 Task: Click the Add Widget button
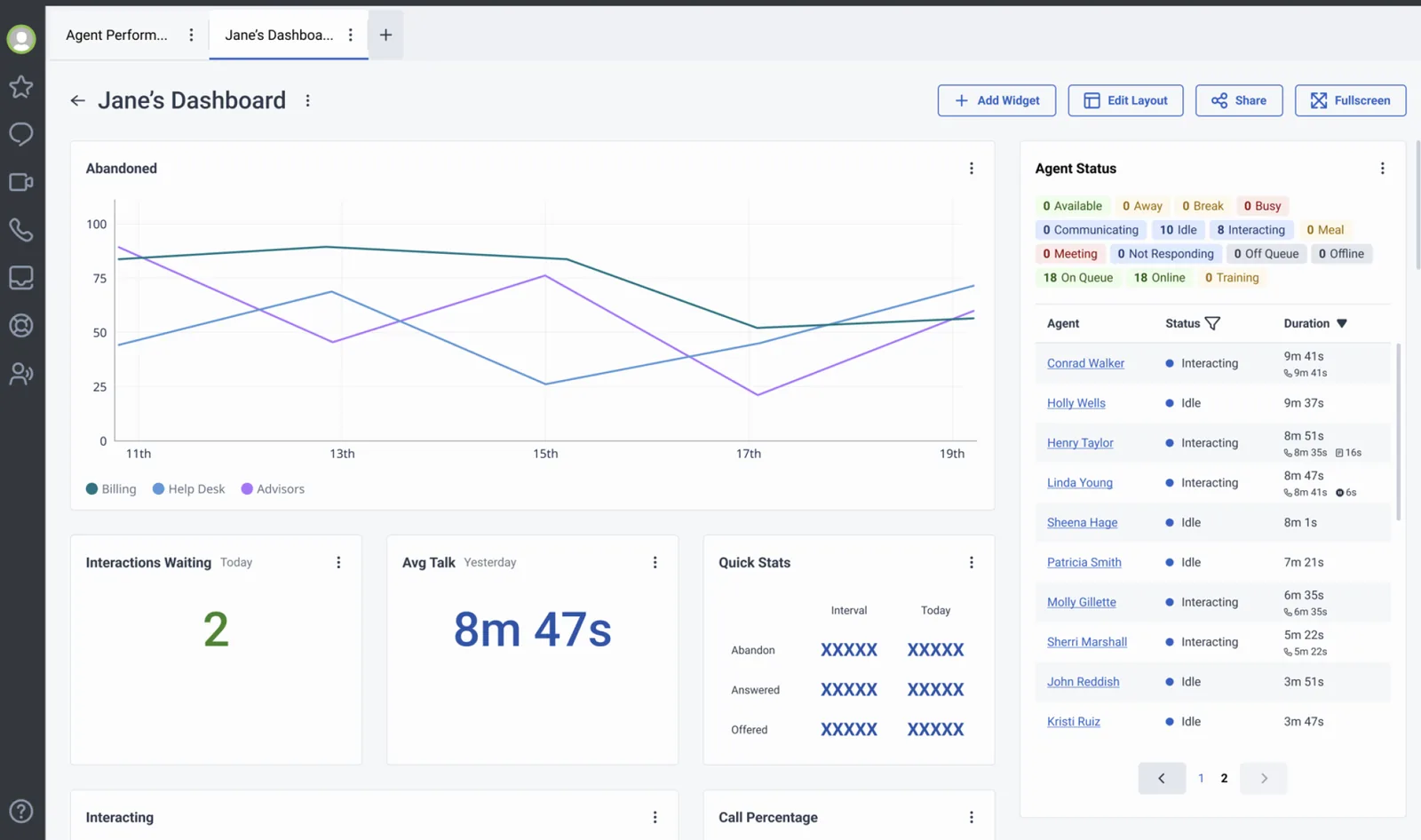996,100
